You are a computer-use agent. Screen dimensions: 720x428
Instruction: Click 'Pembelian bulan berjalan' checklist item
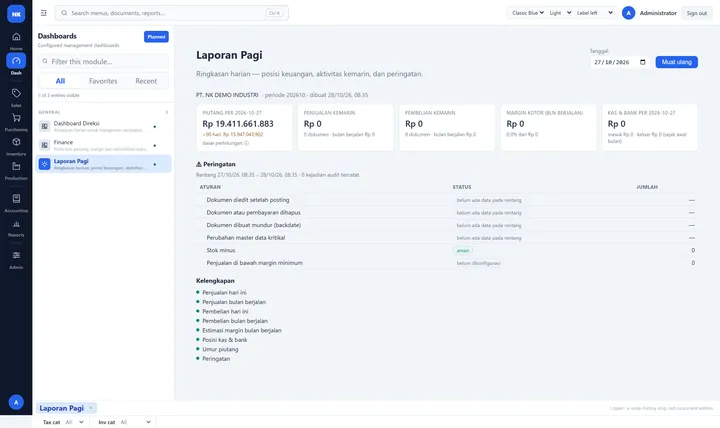coord(235,321)
